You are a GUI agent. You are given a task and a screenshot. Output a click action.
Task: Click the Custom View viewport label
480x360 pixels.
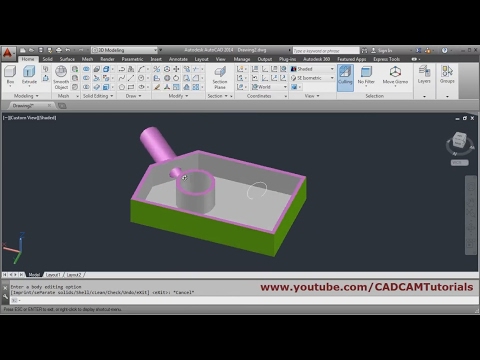coord(25,118)
